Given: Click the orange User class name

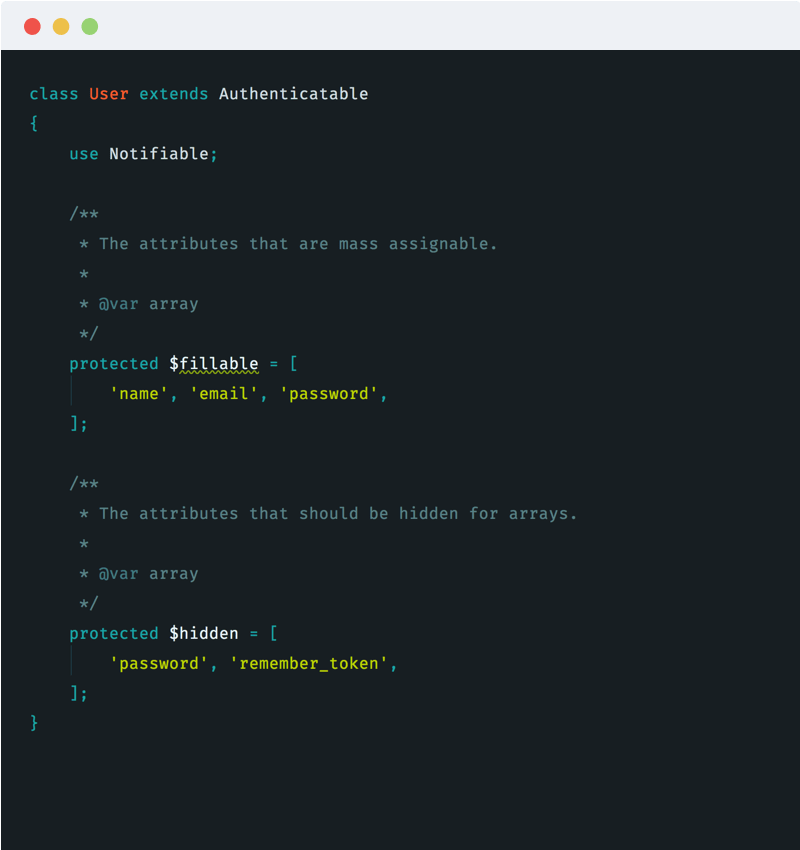Looking at the screenshot, I should coord(109,94).
